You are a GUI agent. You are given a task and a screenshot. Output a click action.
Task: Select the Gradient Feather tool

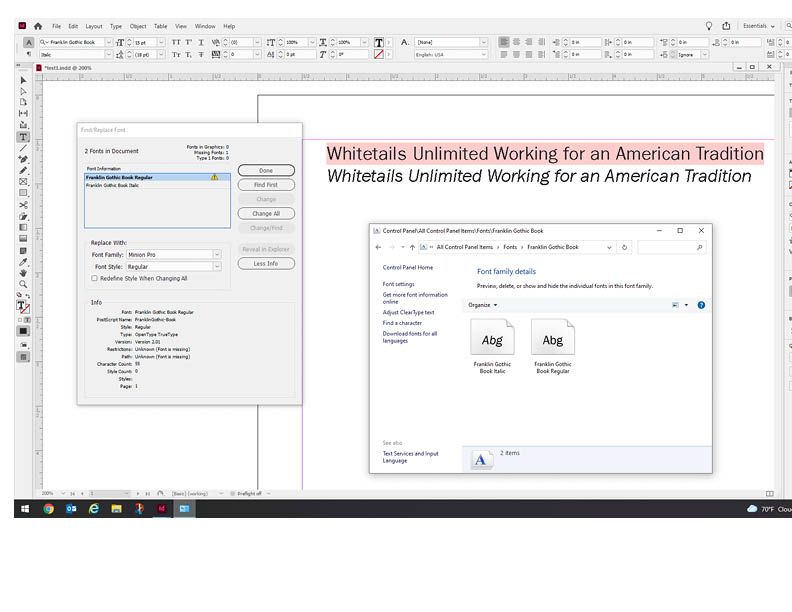(x=23, y=238)
